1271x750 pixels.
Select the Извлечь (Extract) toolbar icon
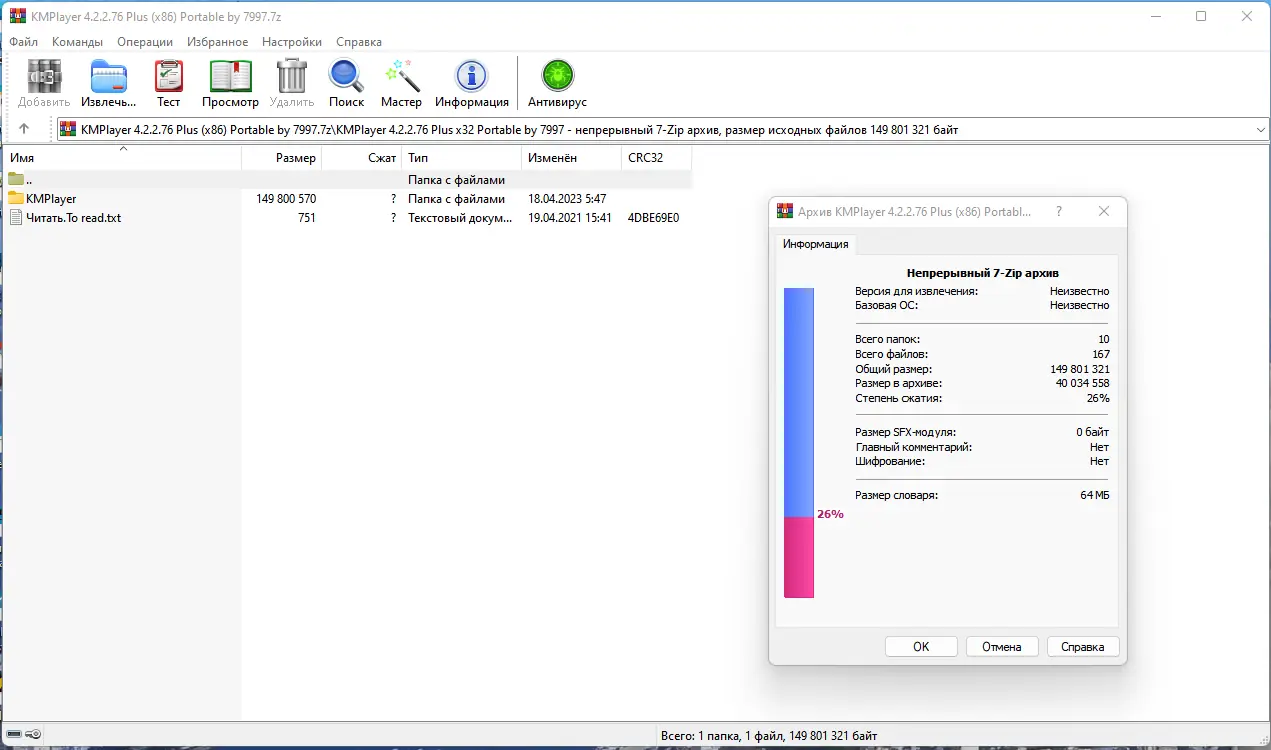(107, 76)
